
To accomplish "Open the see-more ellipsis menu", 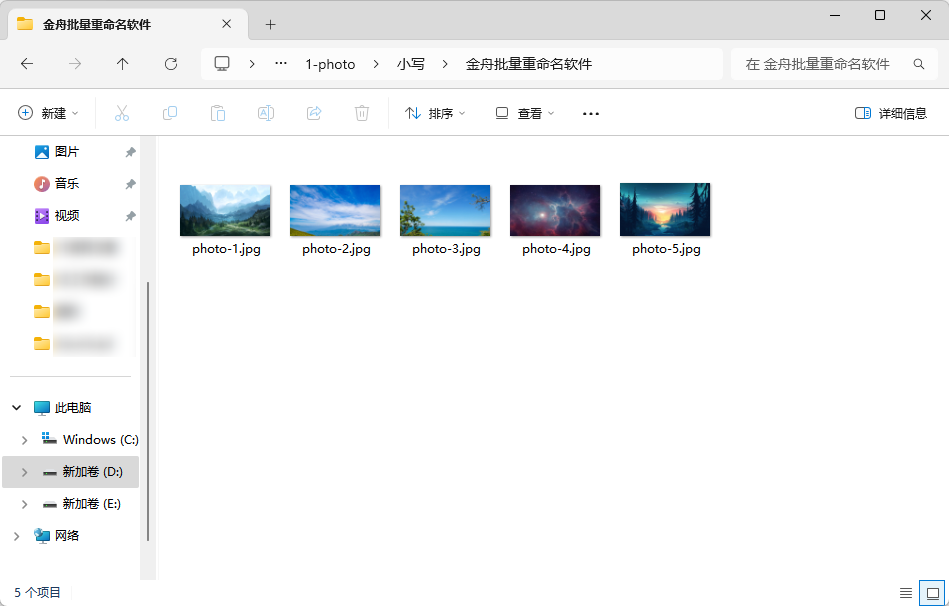I will 590,113.
